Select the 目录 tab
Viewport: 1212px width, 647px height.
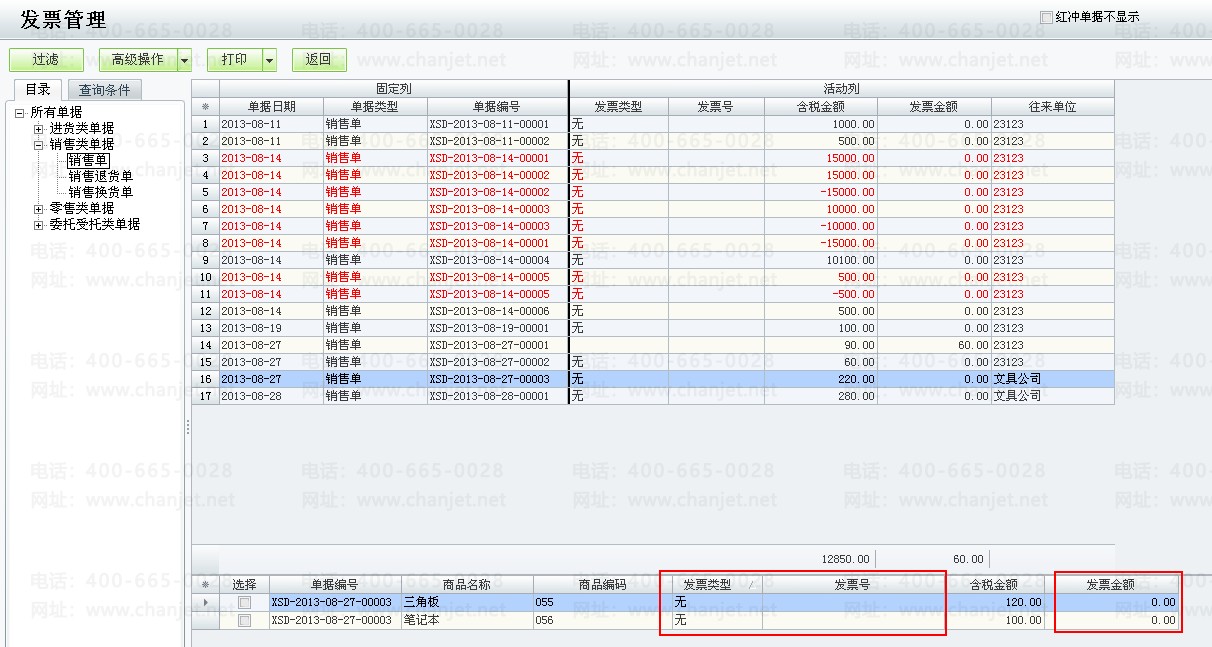tap(38, 90)
